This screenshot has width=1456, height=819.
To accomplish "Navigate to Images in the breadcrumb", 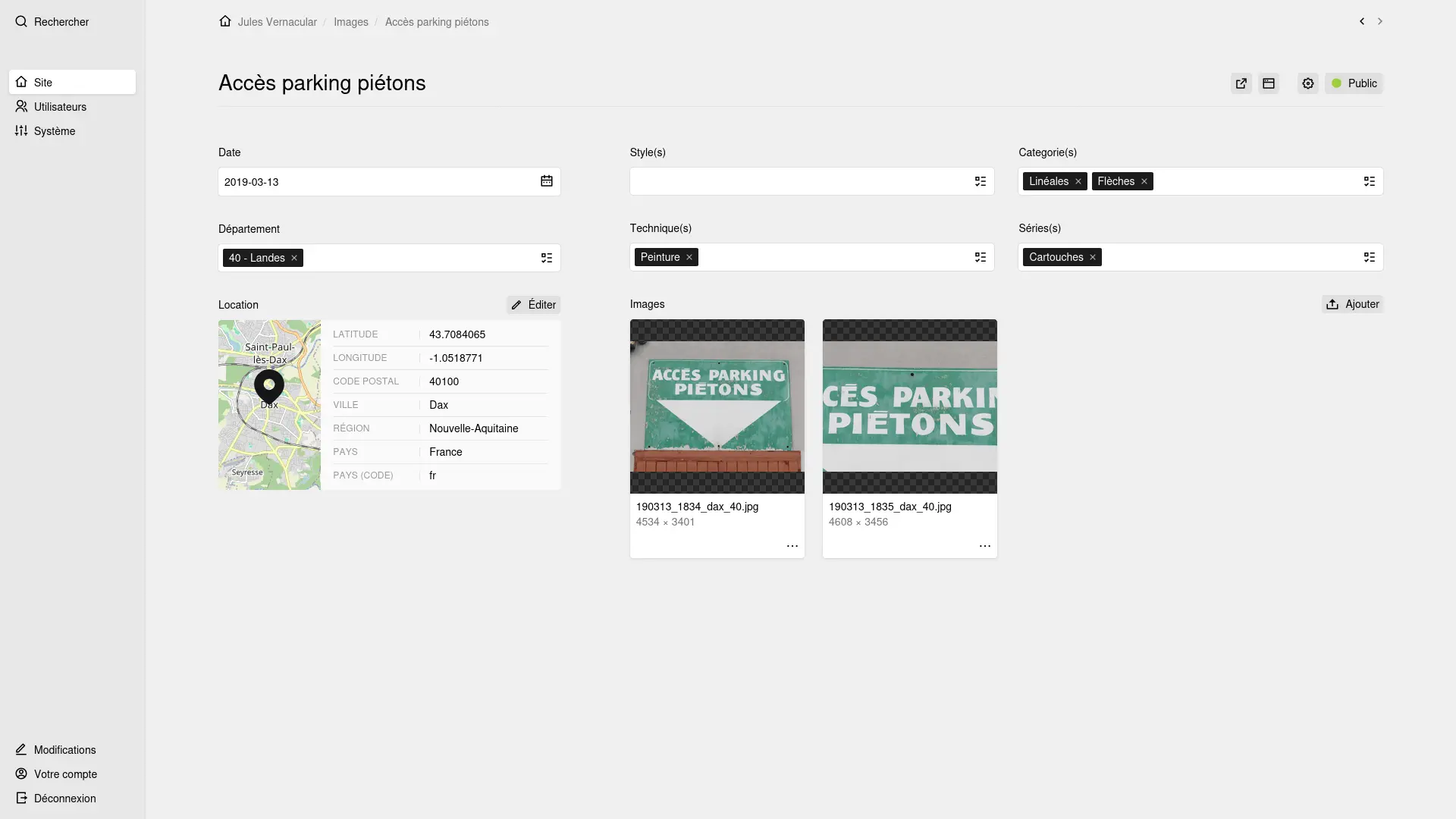I will tap(350, 22).
